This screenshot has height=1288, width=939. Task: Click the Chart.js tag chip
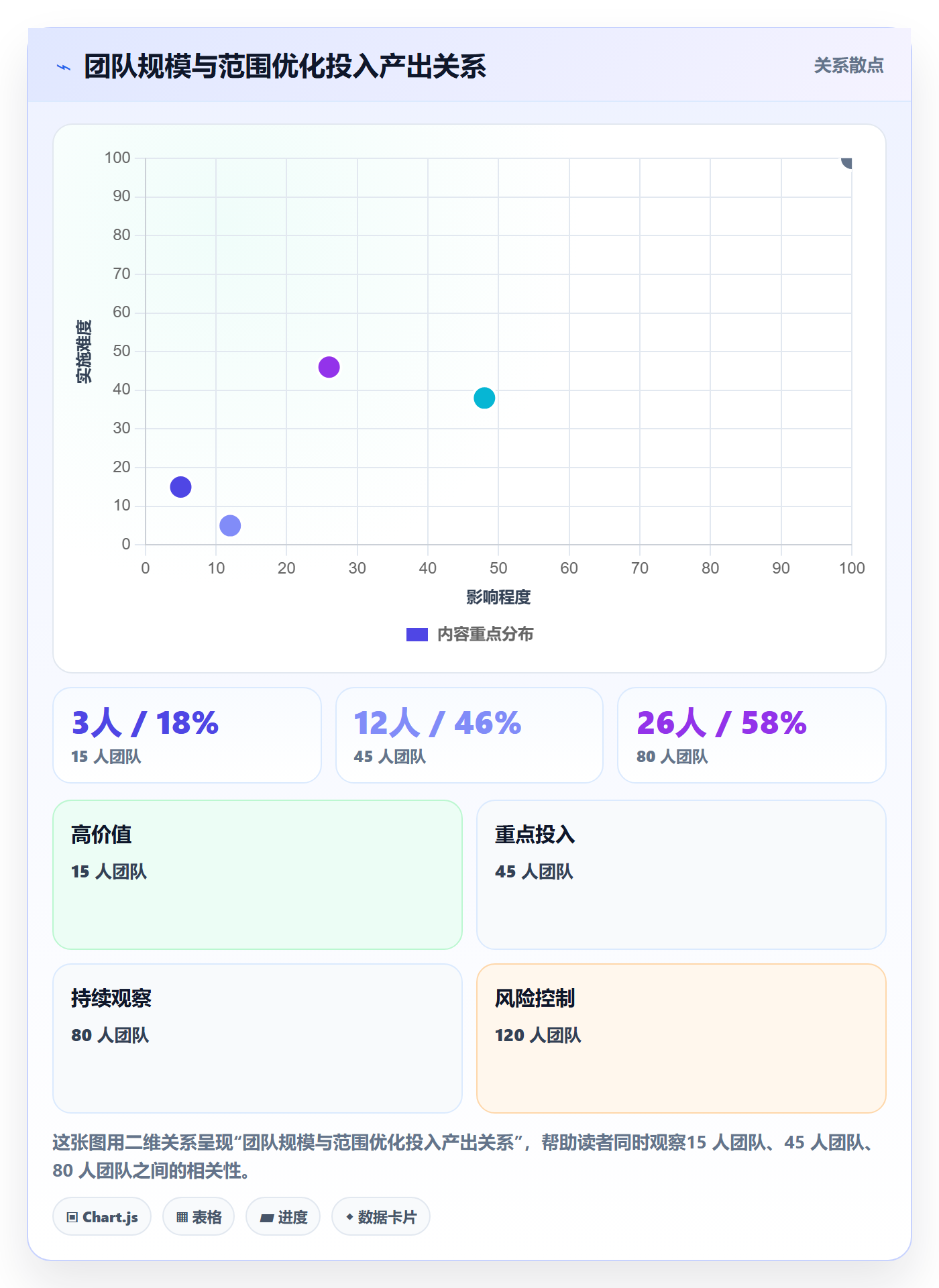point(102,1217)
